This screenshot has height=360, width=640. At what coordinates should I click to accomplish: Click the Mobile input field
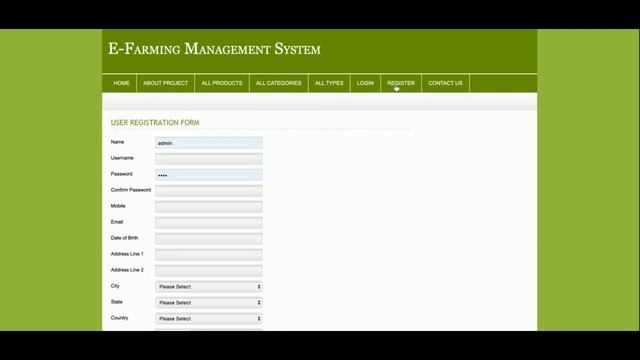click(209, 207)
